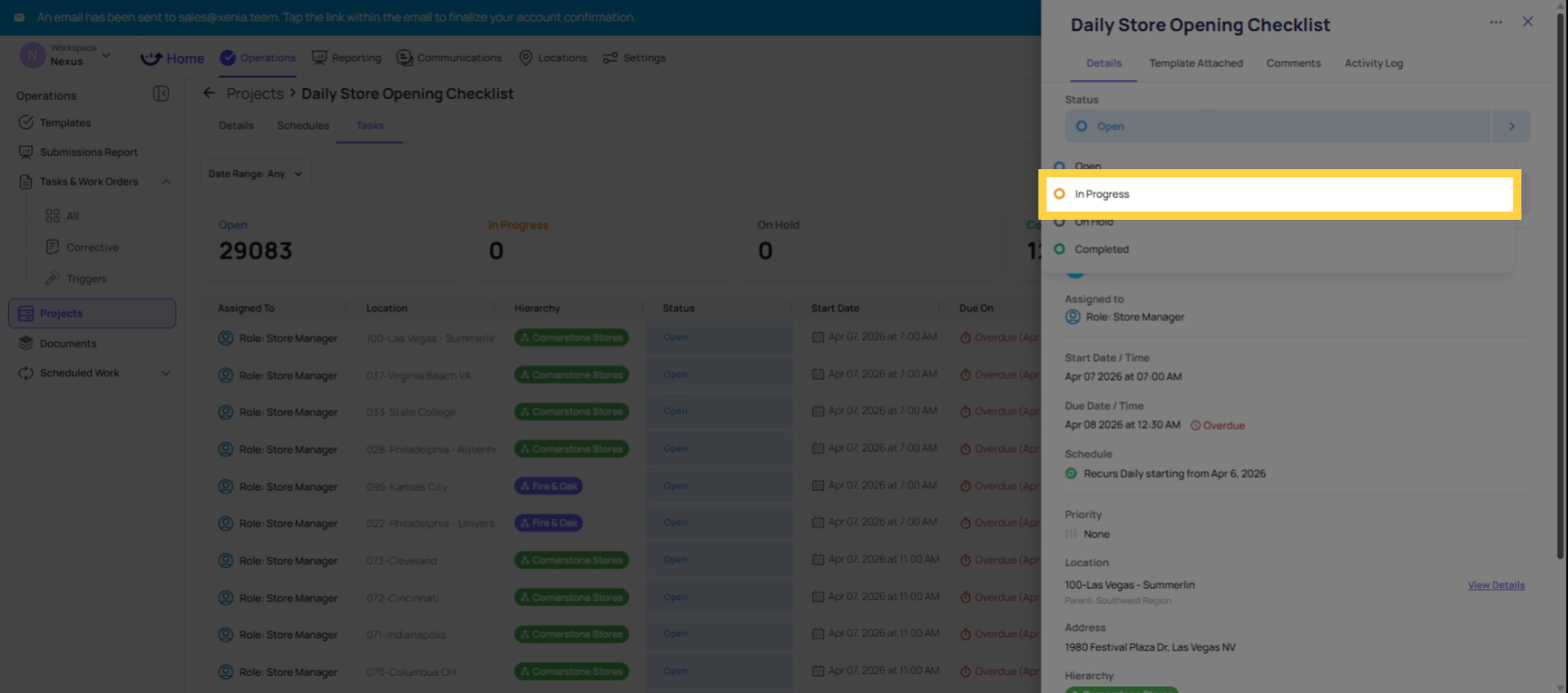Expand the Scheduled Work section
The width and height of the screenshot is (1568, 693).
(x=167, y=373)
